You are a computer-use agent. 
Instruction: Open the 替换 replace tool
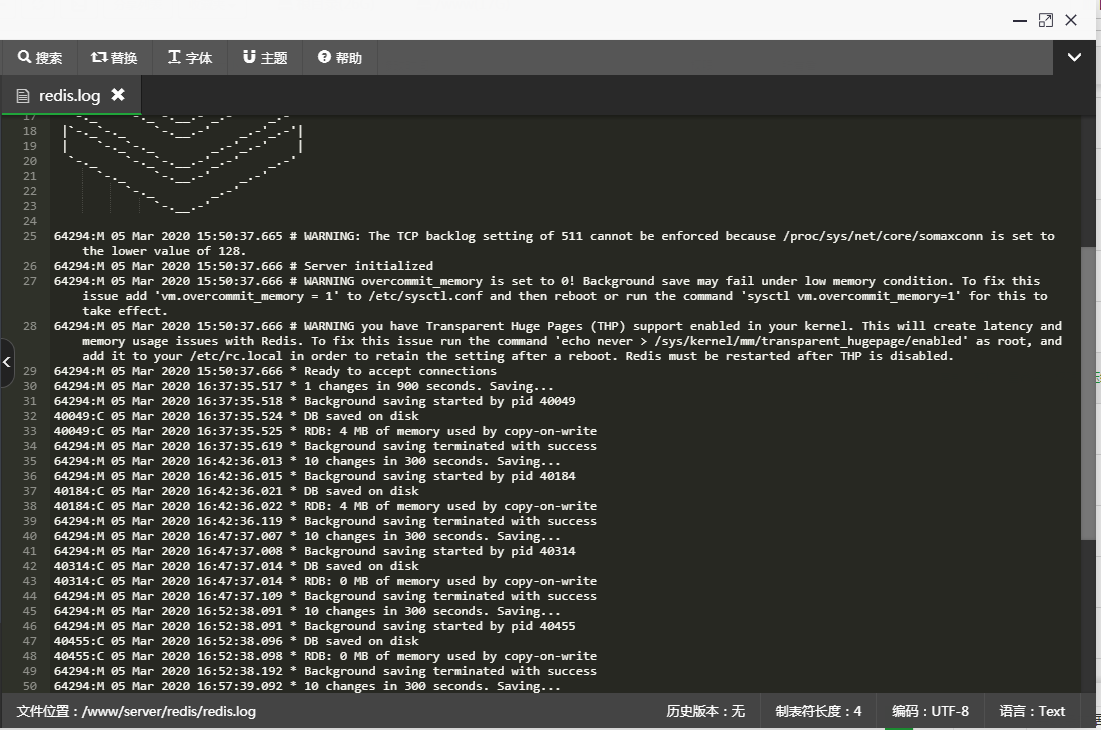[114, 58]
